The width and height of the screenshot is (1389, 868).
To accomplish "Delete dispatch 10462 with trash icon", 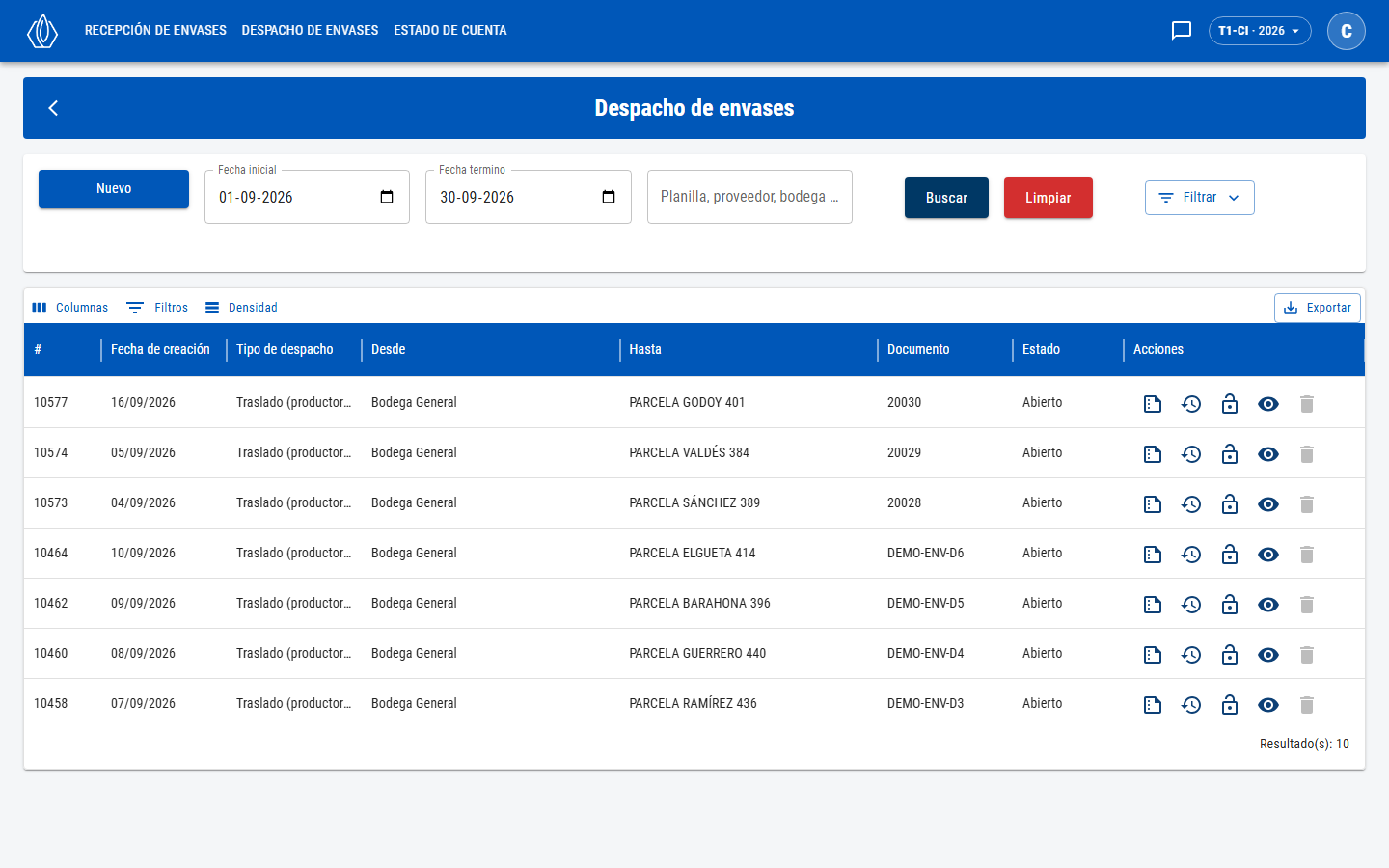I will [1307, 605].
